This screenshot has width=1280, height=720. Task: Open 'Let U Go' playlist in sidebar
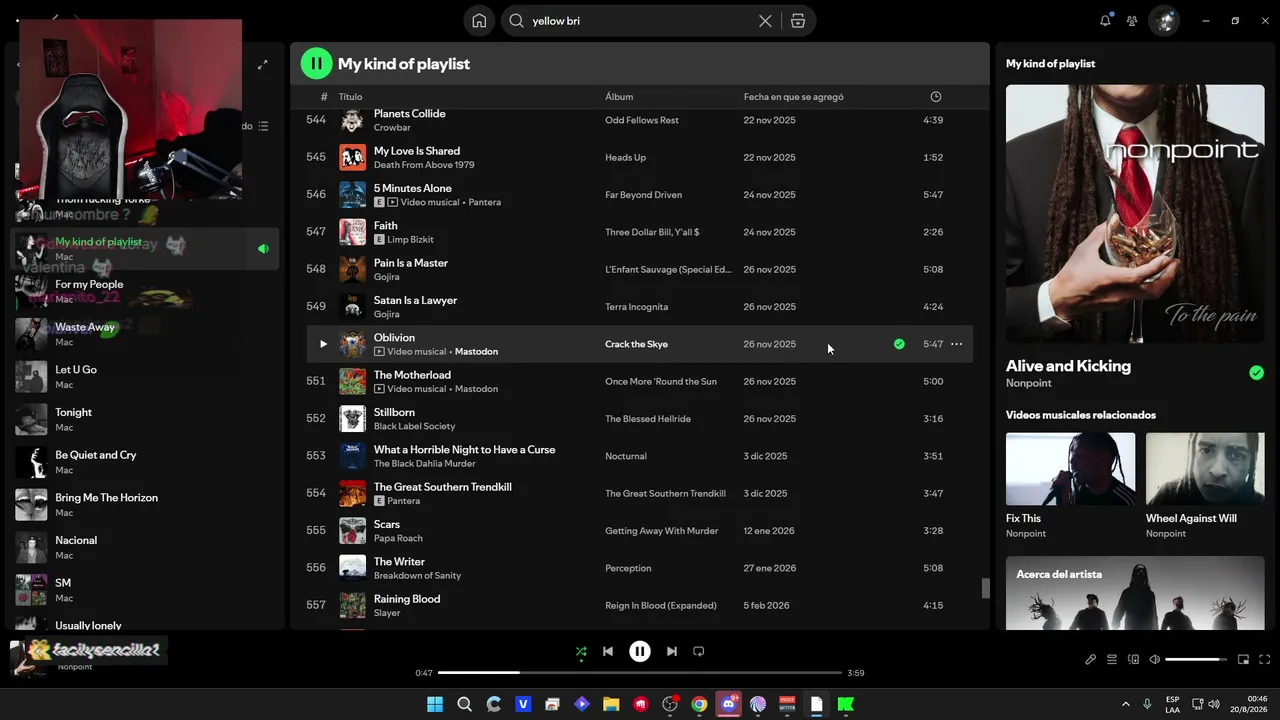coord(145,377)
